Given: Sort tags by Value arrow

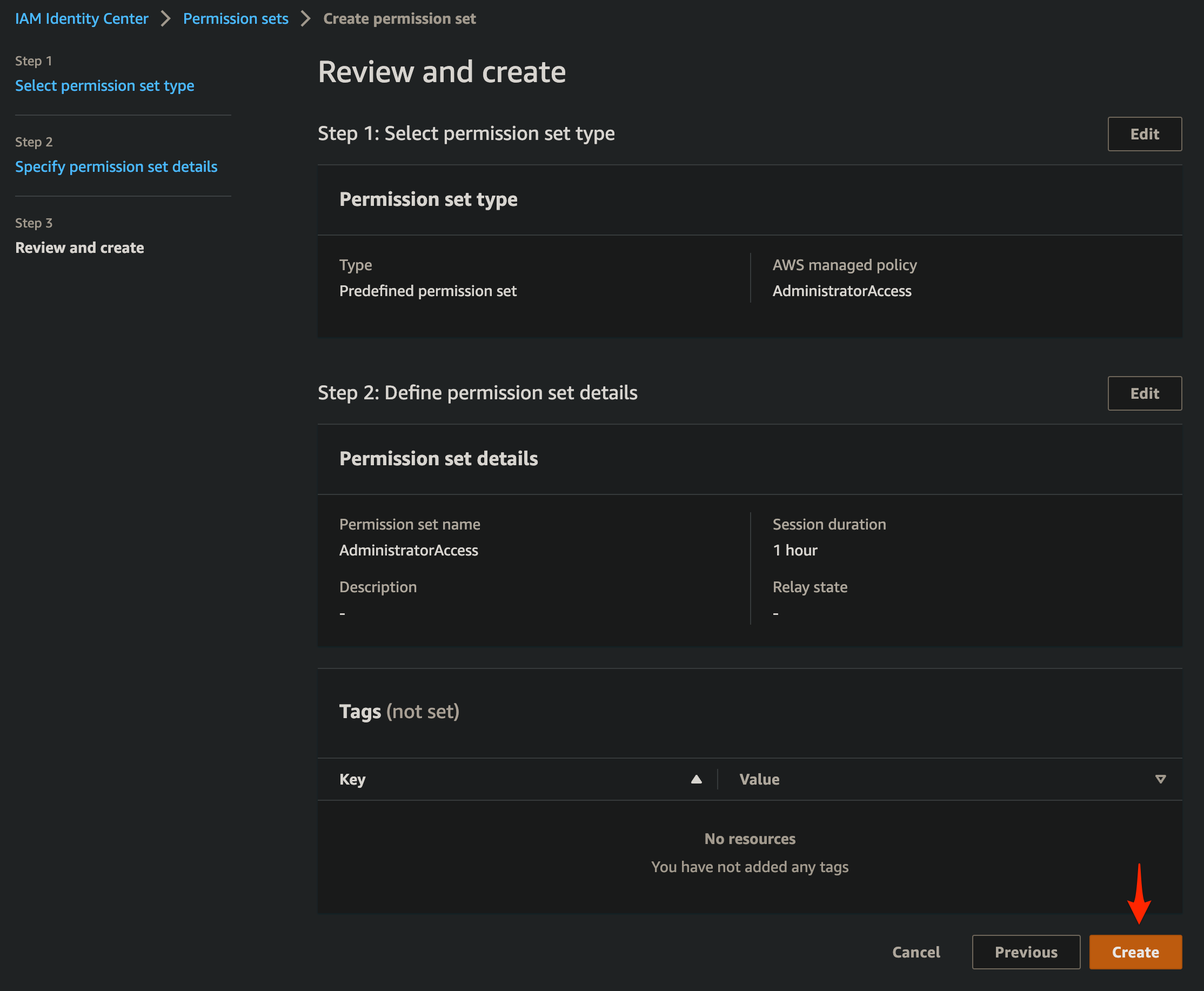Looking at the screenshot, I should (x=1160, y=779).
